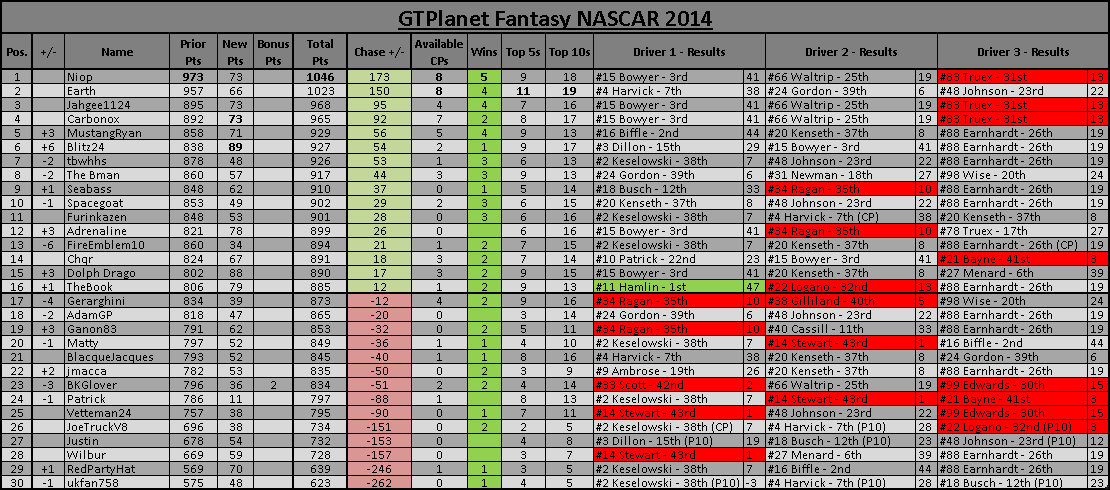Screen dimensions: 1110x490
Task: Click the name 'Gerarghini'
Action: point(117,301)
